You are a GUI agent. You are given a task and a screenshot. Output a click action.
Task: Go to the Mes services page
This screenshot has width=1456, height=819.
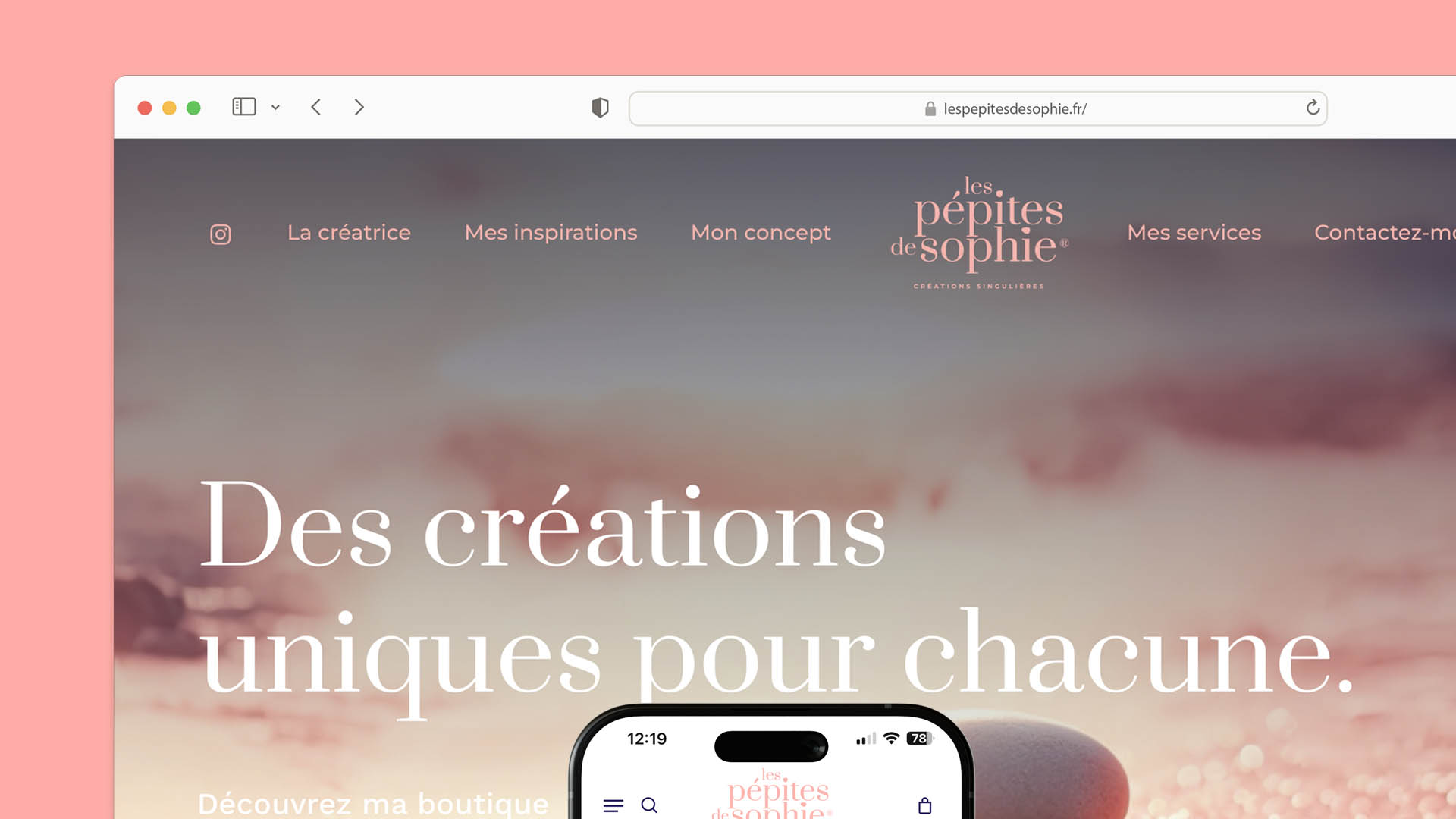click(1194, 232)
